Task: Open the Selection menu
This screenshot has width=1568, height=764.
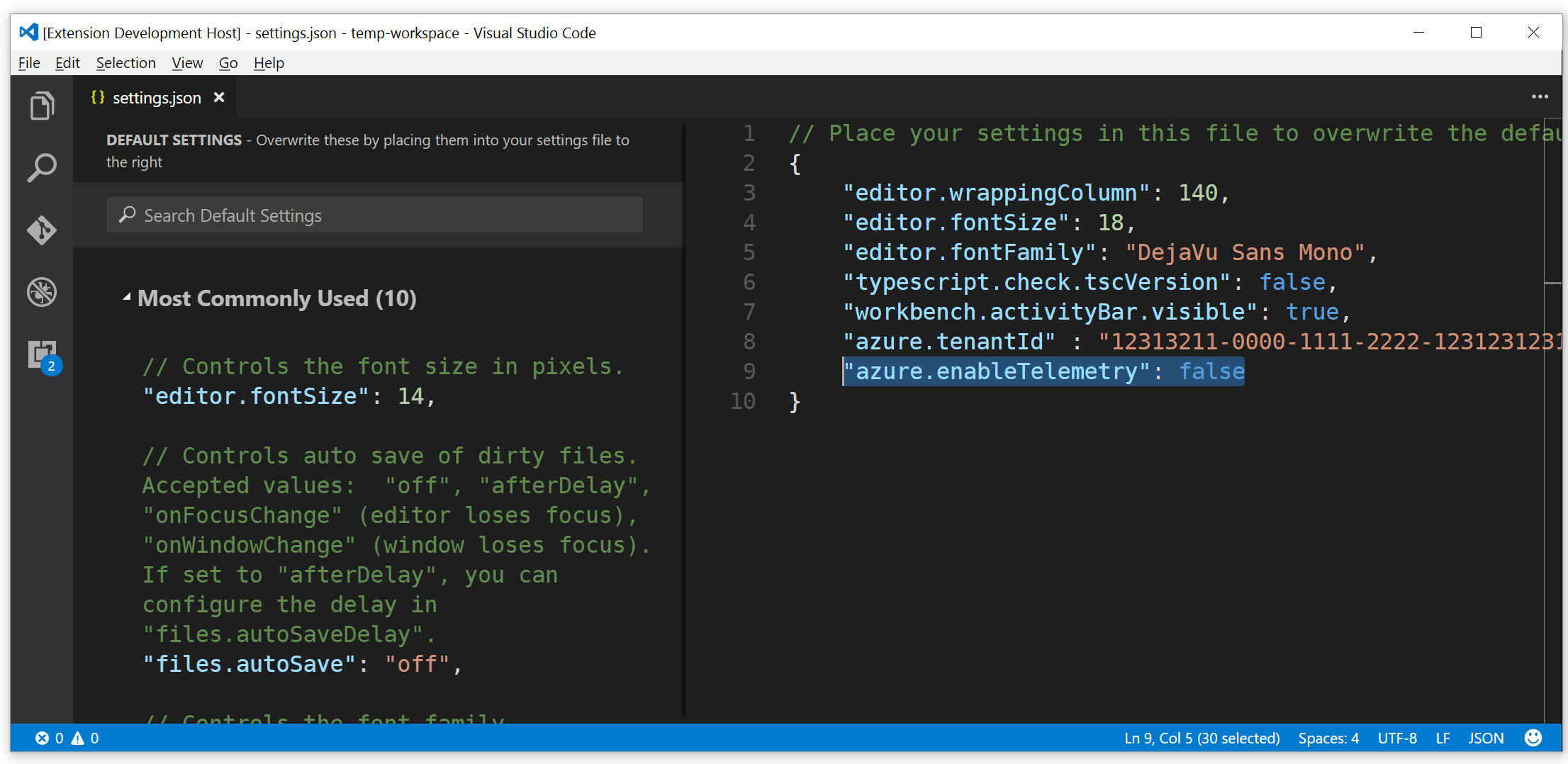Action: [125, 63]
